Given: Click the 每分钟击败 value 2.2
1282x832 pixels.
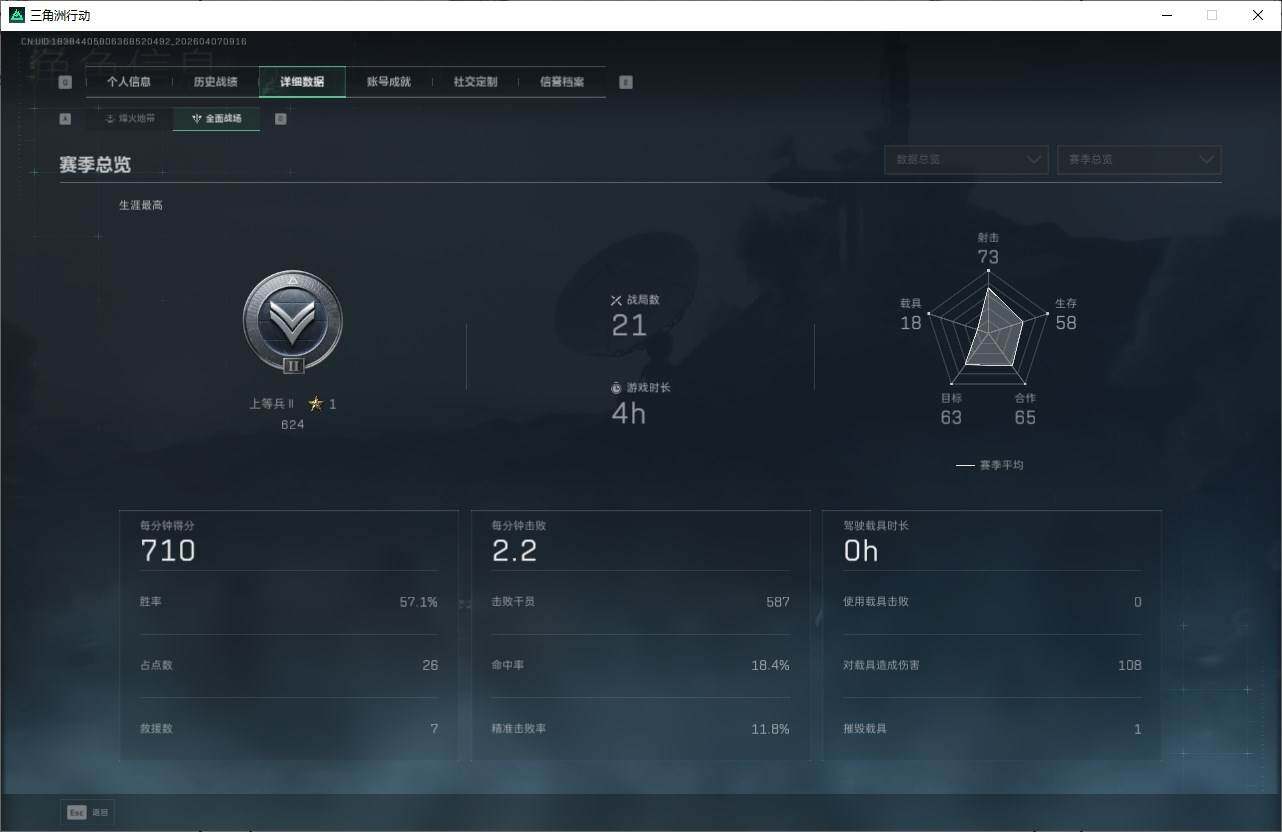Looking at the screenshot, I should click(x=515, y=551).
